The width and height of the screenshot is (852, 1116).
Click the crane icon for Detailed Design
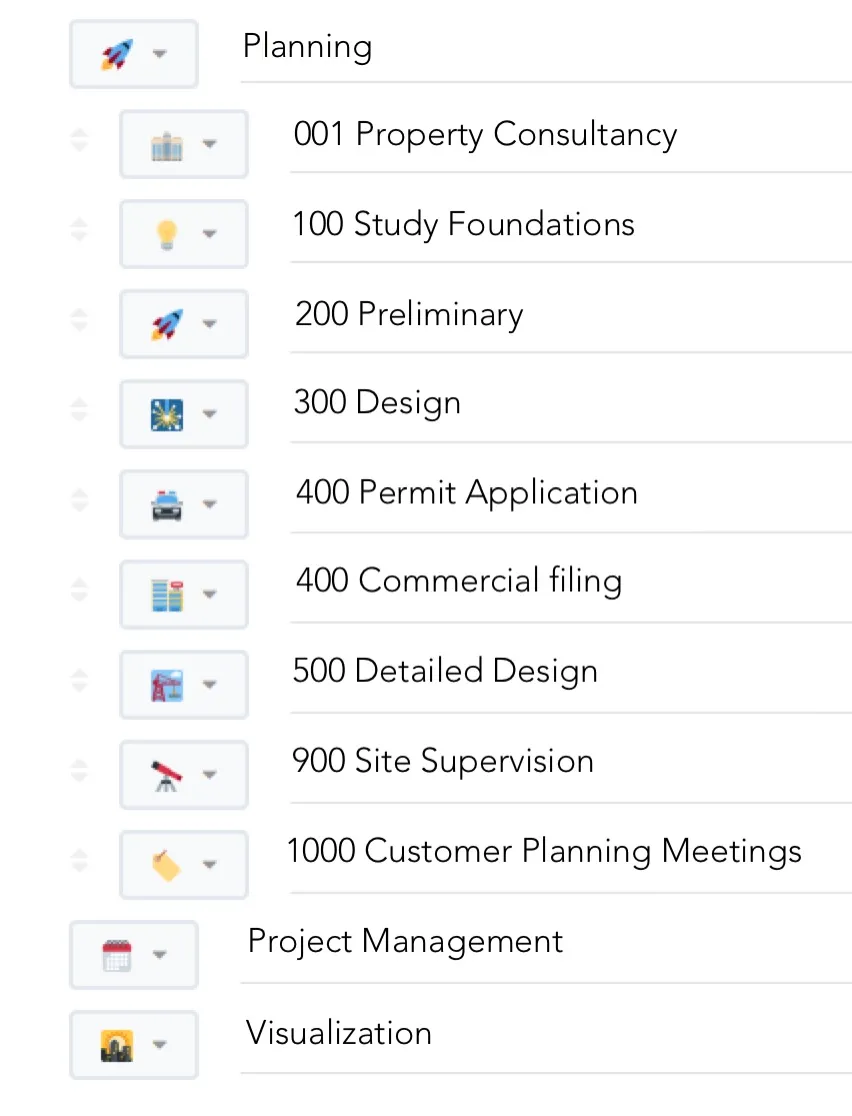(167, 685)
